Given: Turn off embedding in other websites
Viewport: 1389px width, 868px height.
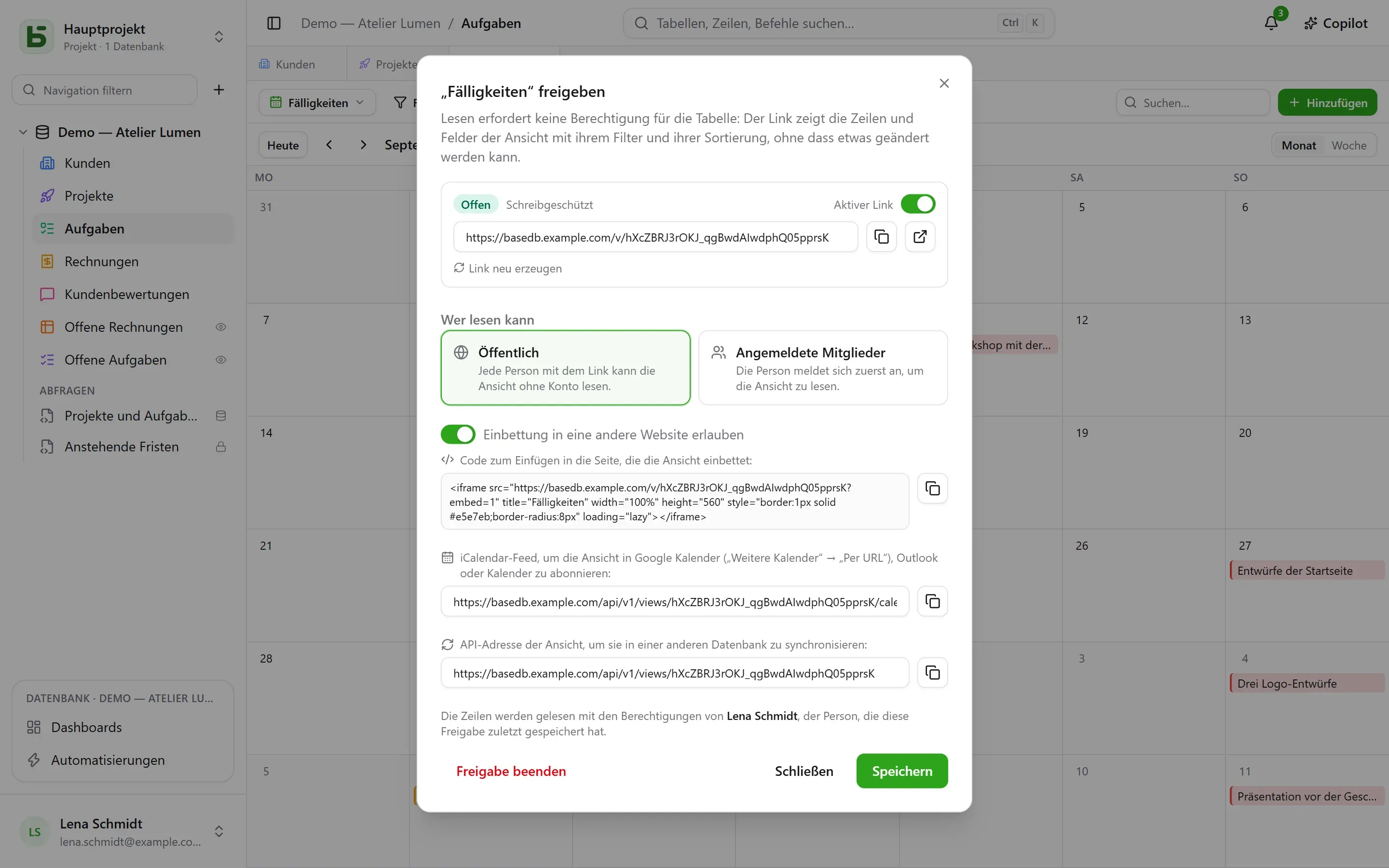Looking at the screenshot, I should (458, 434).
